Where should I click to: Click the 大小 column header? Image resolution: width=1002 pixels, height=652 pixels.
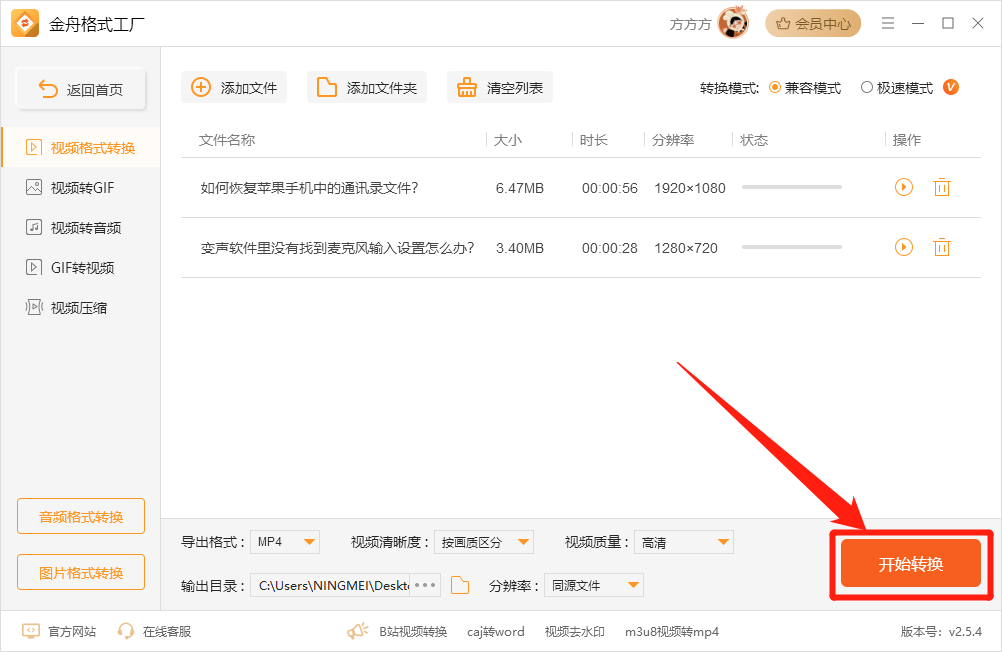[x=508, y=140]
